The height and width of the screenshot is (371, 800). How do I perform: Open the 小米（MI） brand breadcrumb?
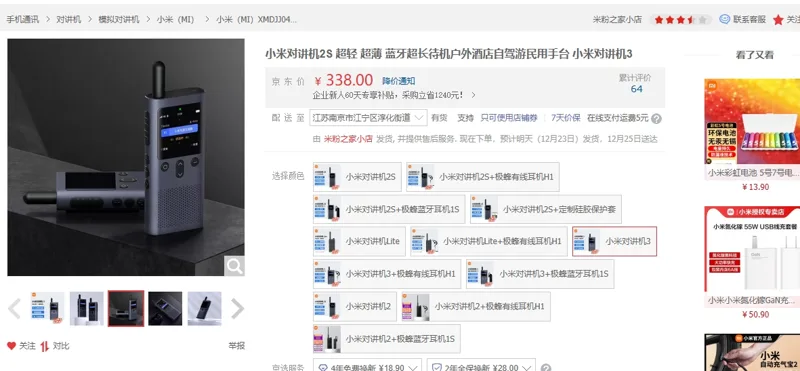176,19
